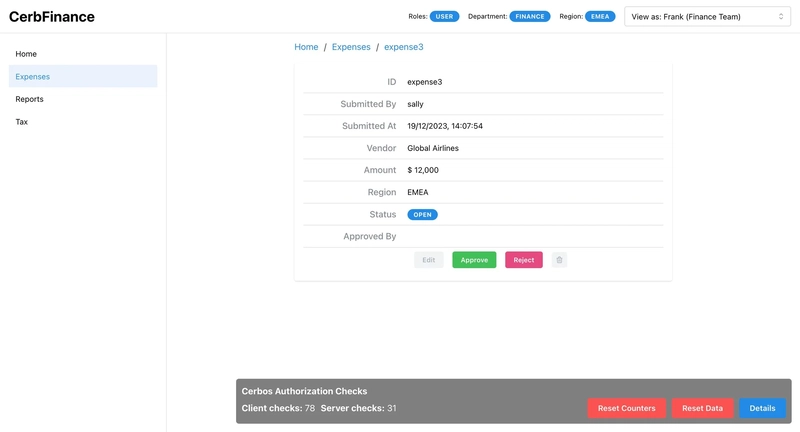The height and width of the screenshot is (432, 800).
Task: Click the OPEN status badge
Action: [x=422, y=215]
